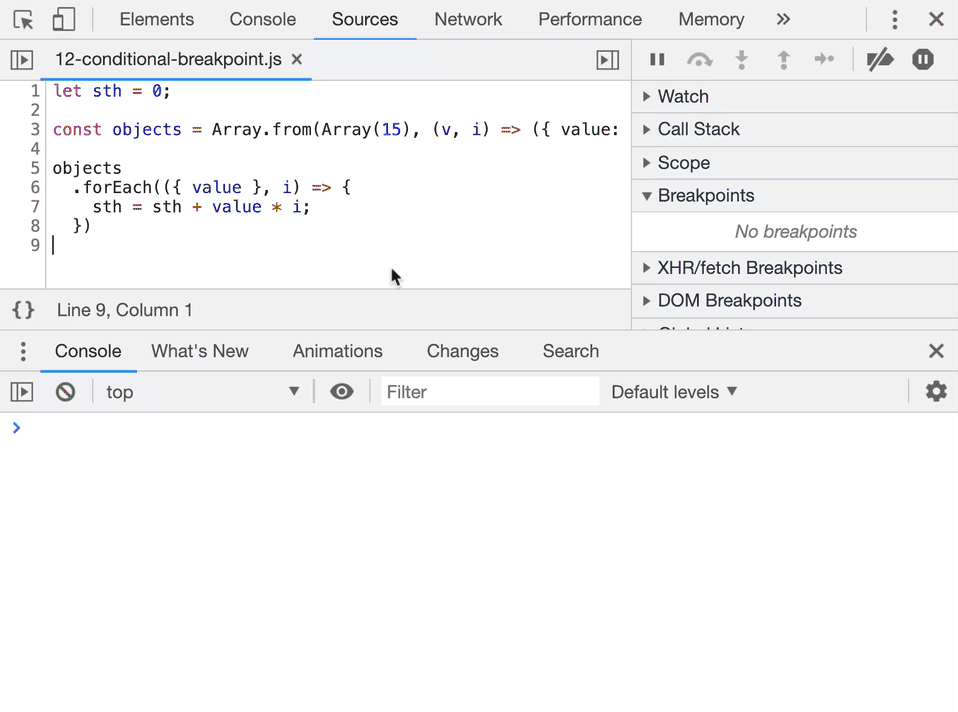Pause script execution in the debugger
This screenshot has width=958, height=712.
pyautogui.click(x=657, y=59)
